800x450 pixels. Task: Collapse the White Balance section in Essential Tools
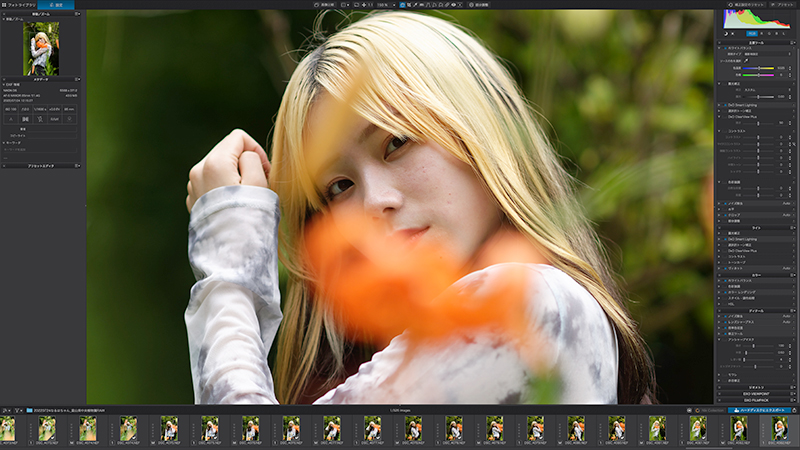tap(719, 48)
